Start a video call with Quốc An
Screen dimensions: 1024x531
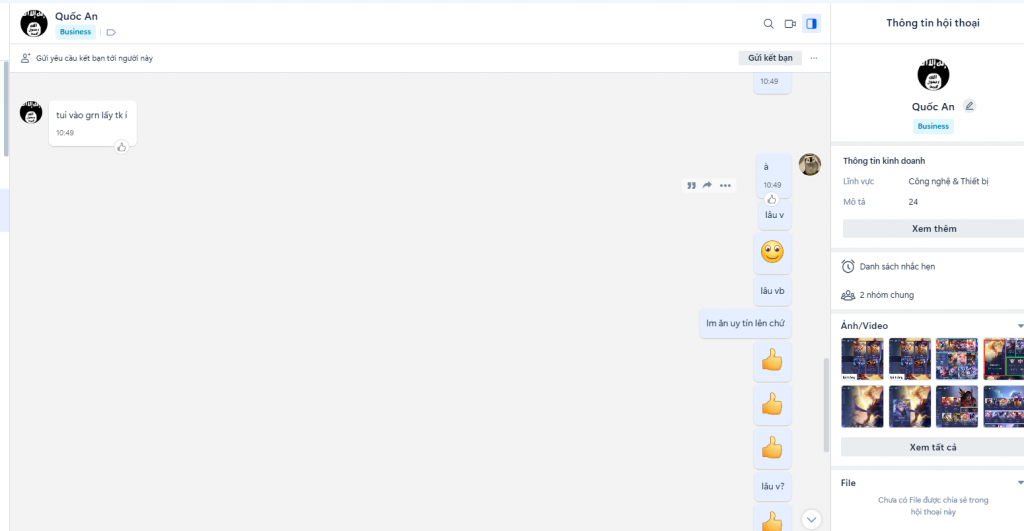[790, 24]
